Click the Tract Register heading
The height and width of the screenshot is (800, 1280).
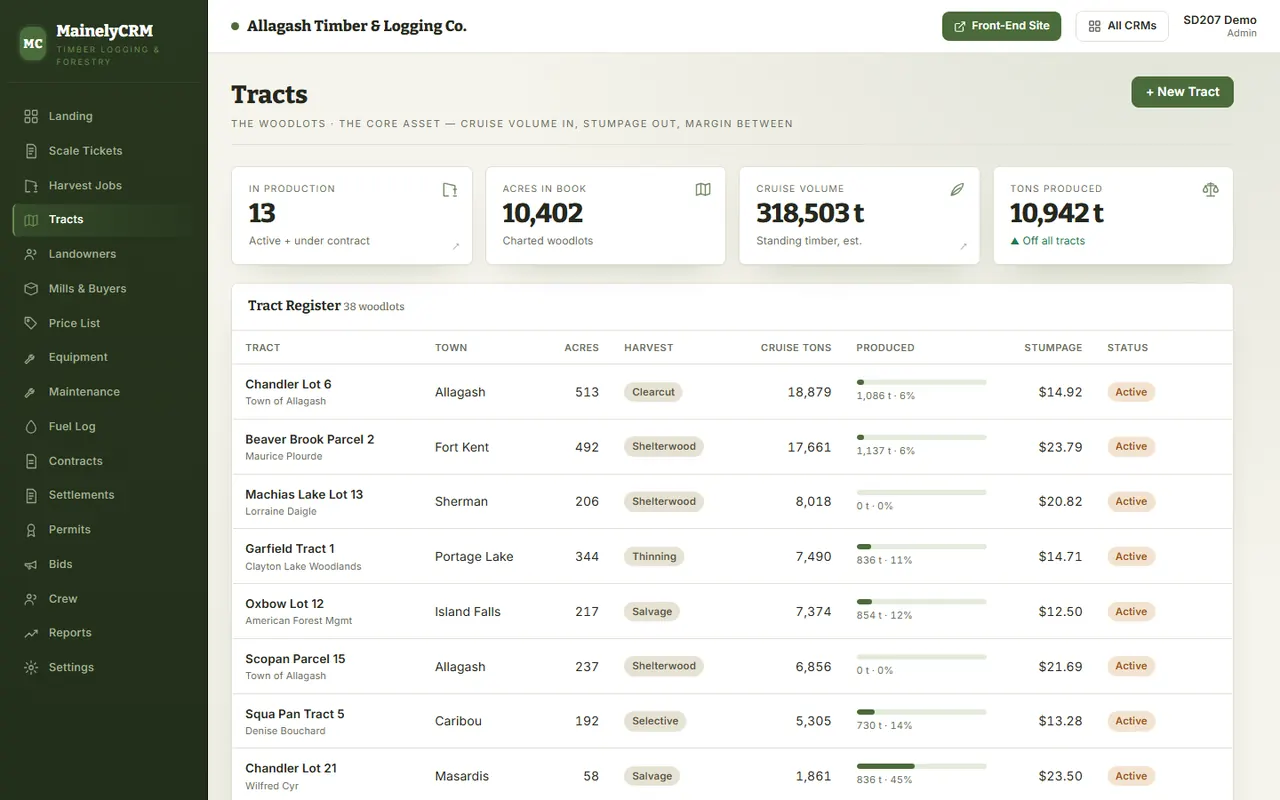[294, 306]
